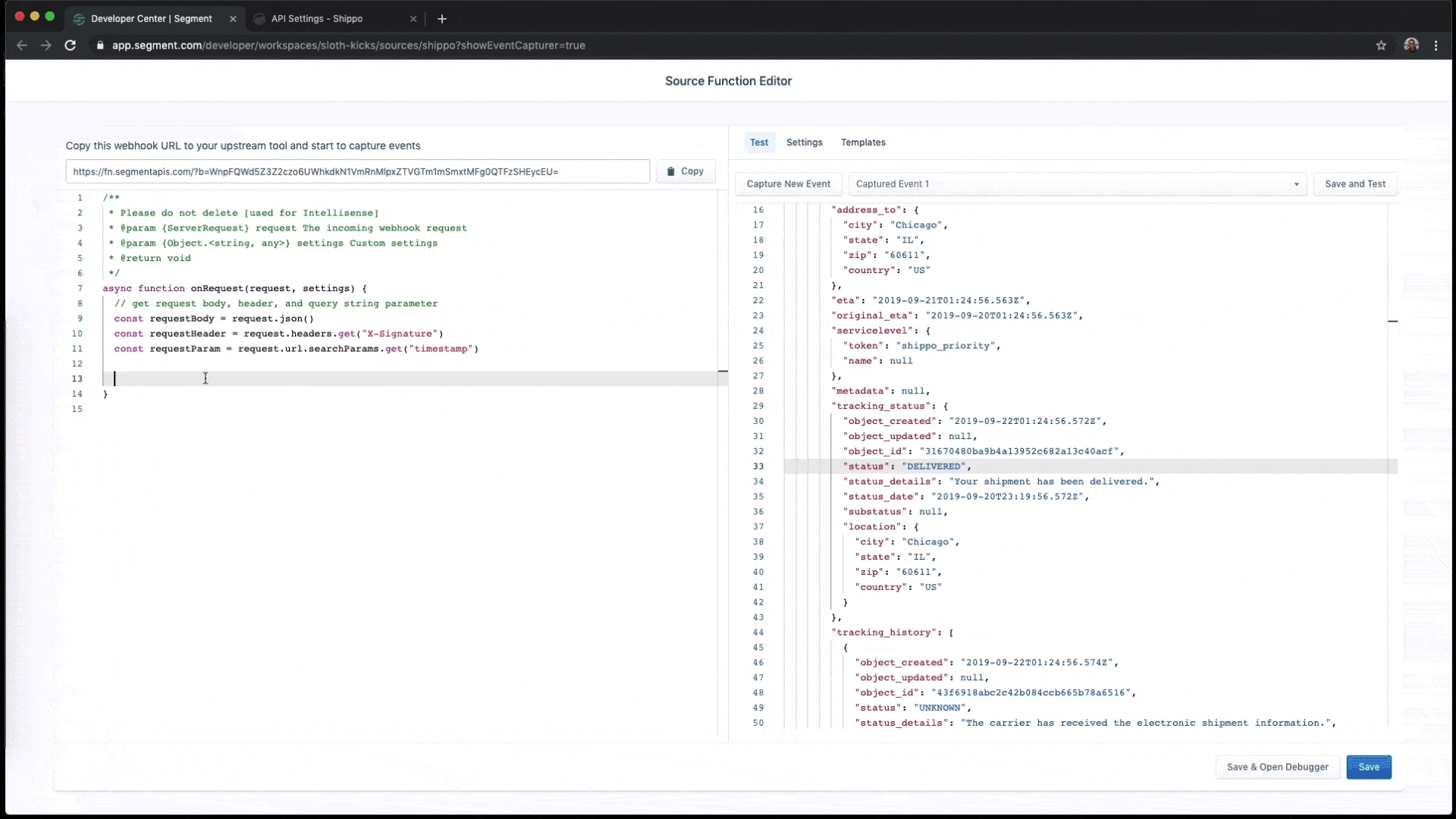Reload the page with refresh icon

(71, 45)
